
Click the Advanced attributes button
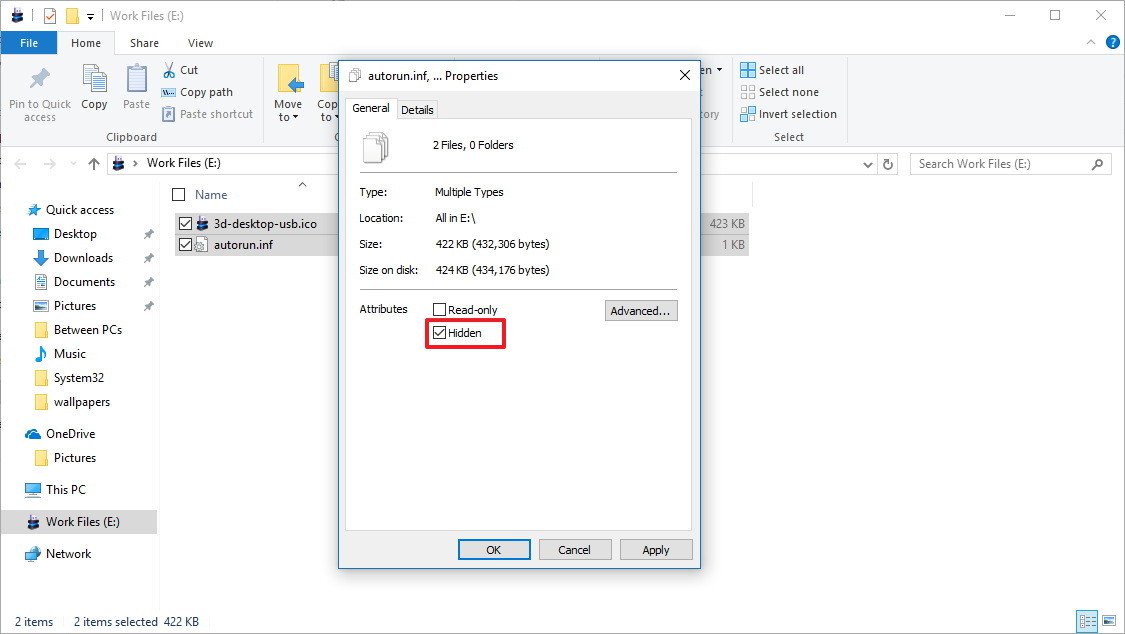click(640, 310)
